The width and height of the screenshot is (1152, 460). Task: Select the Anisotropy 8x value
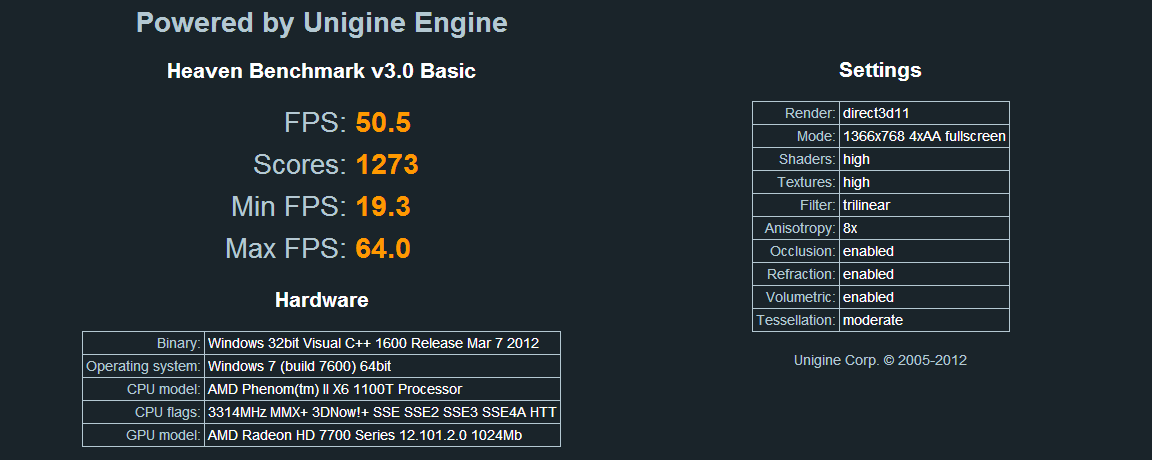tap(850, 228)
